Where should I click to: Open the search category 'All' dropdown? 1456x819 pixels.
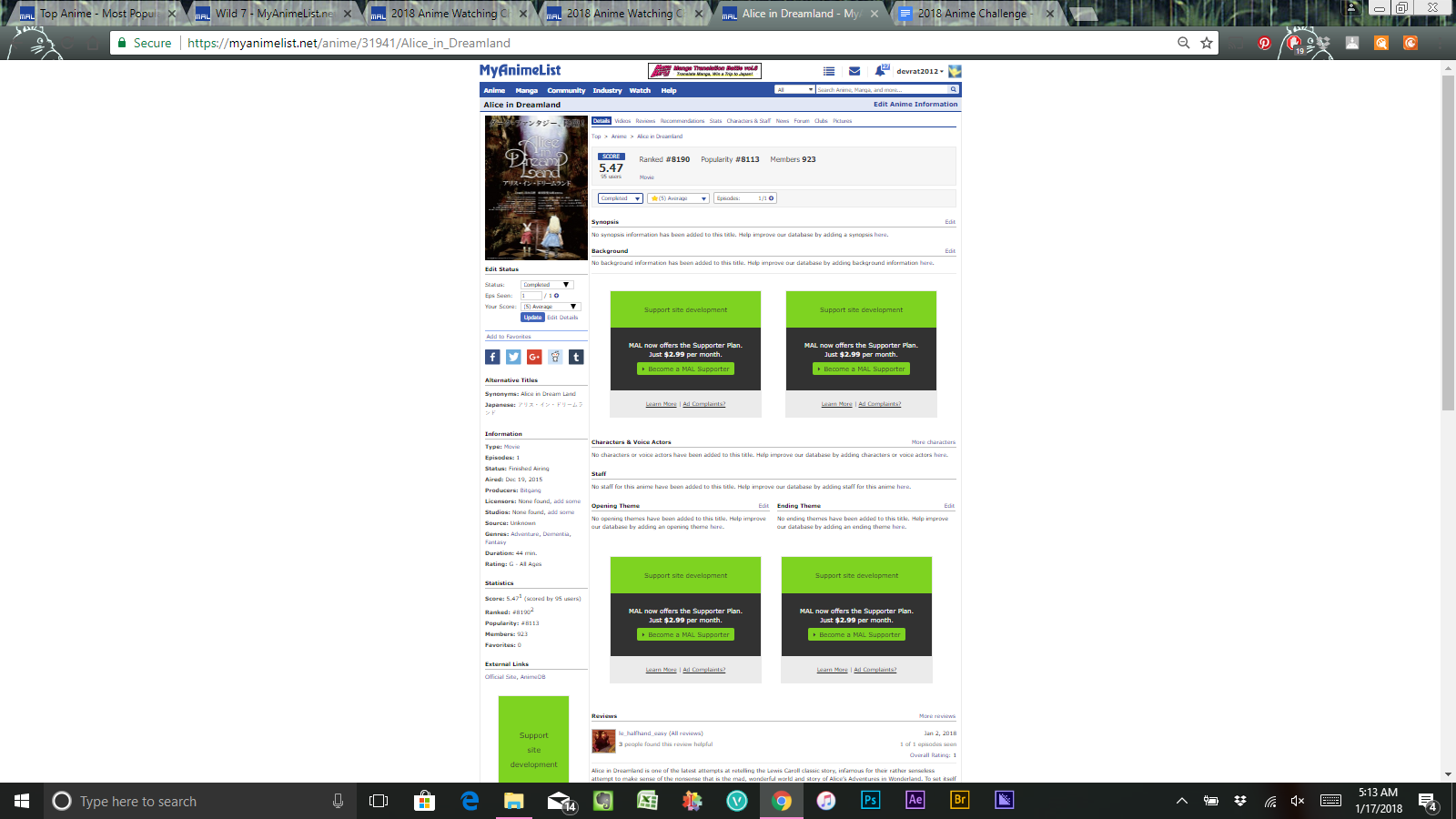pos(794,90)
